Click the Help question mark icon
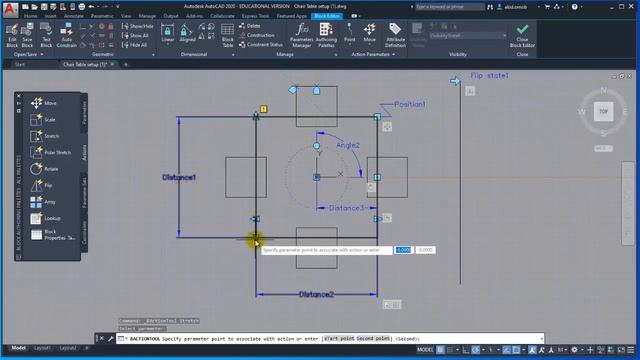 click(x=575, y=7)
